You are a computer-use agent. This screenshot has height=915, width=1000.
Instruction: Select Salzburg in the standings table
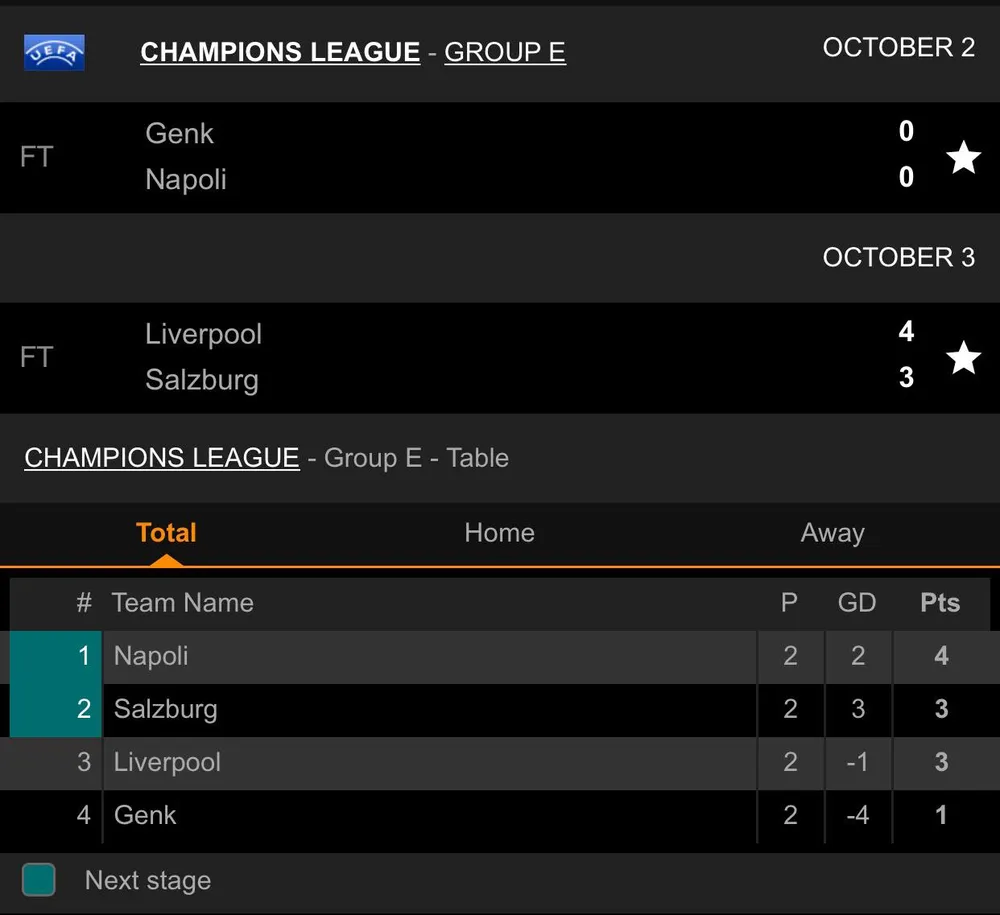tap(165, 709)
